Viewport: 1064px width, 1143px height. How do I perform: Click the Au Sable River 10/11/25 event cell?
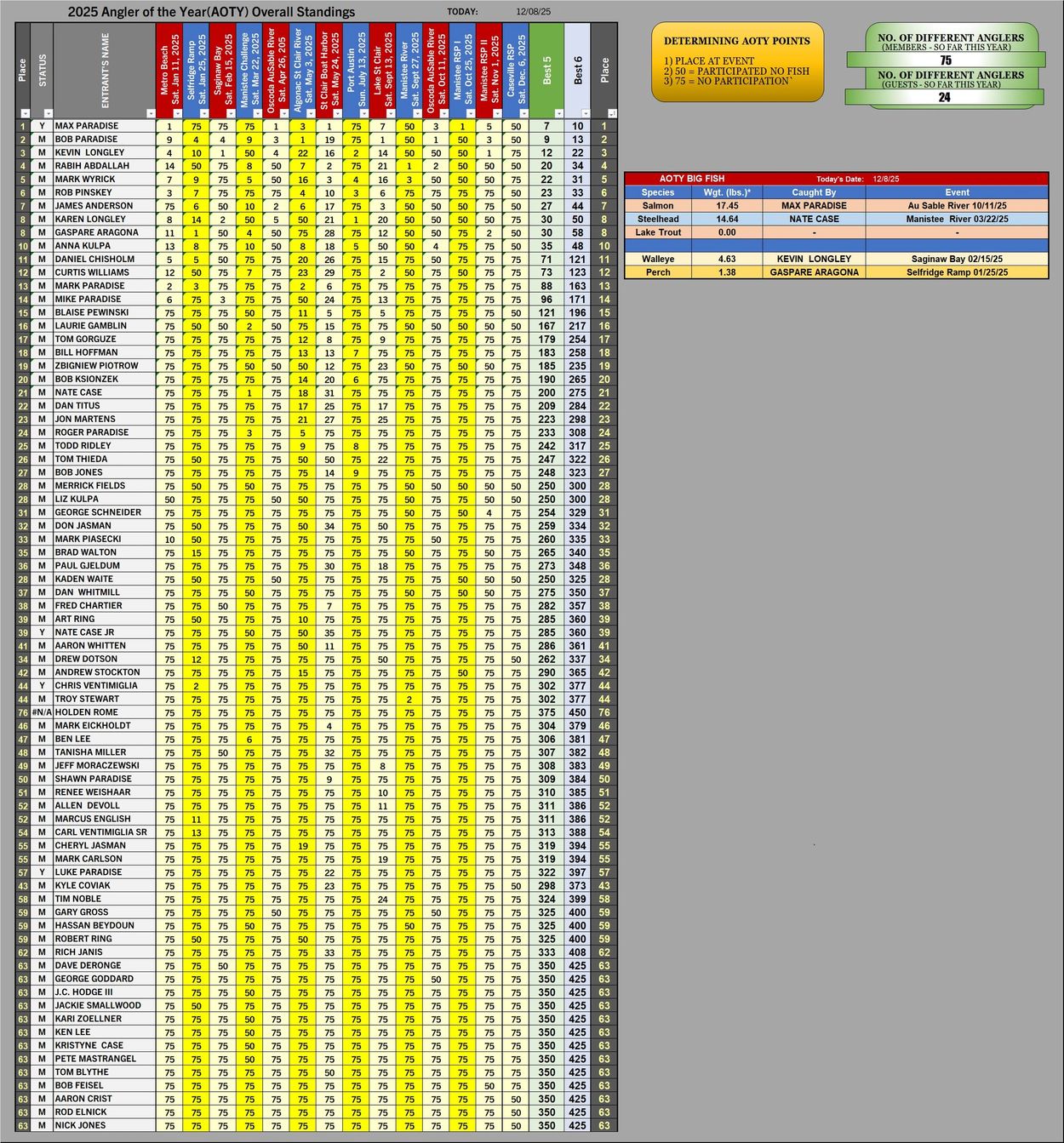coord(957,206)
